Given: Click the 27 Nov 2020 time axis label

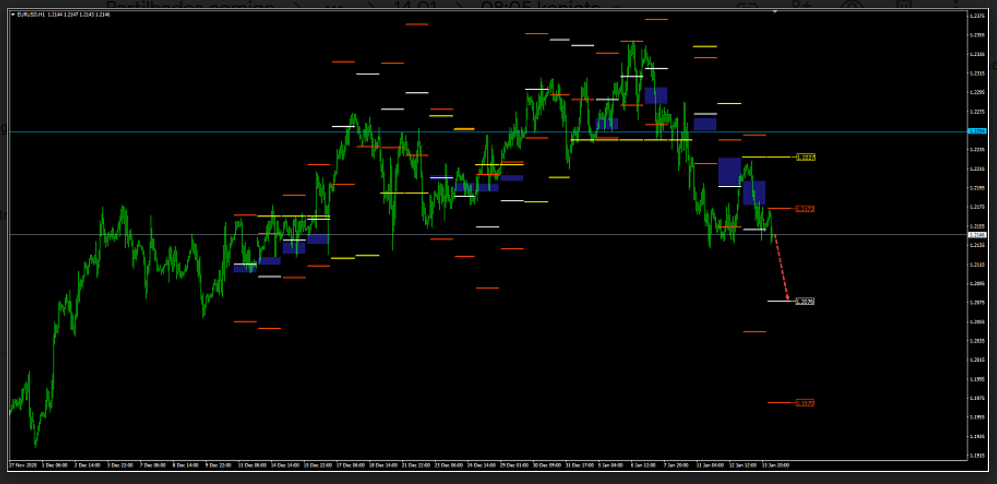Looking at the screenshot, I should pyautogui.click(x=24, y=465).
